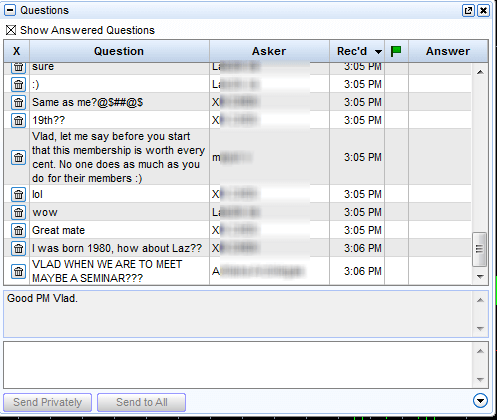Click Send Privately button
This screenshot has width=497, height=420.
(x=47, y=402)
